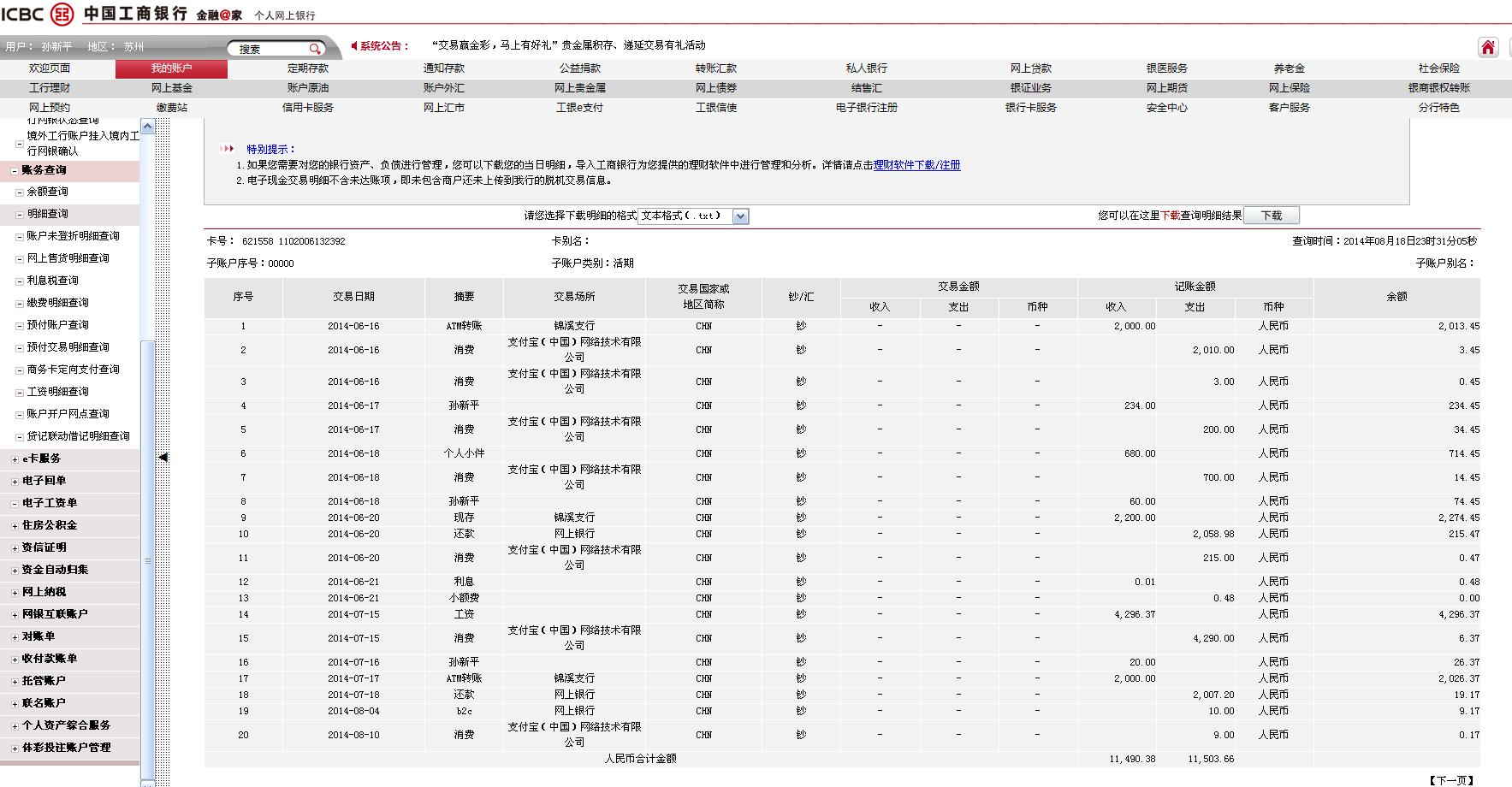Screen dimensions: 1512x787
Task: Select 余额查询 in the sidebar
Action: [47, 192]
